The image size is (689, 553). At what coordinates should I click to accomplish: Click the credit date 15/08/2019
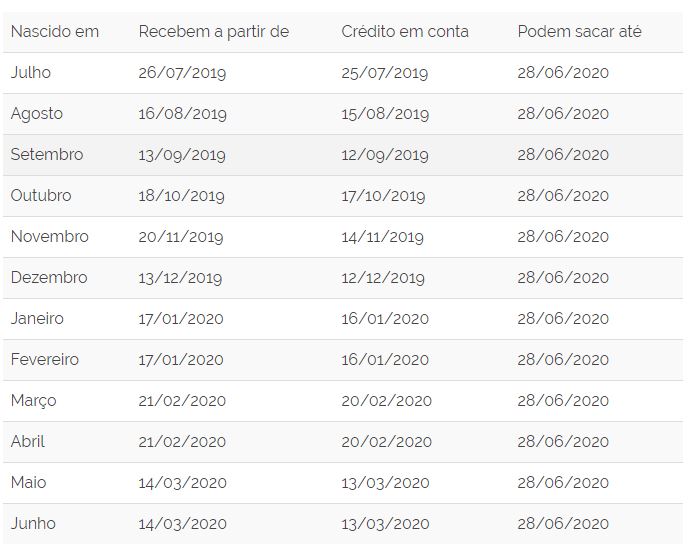384,114
